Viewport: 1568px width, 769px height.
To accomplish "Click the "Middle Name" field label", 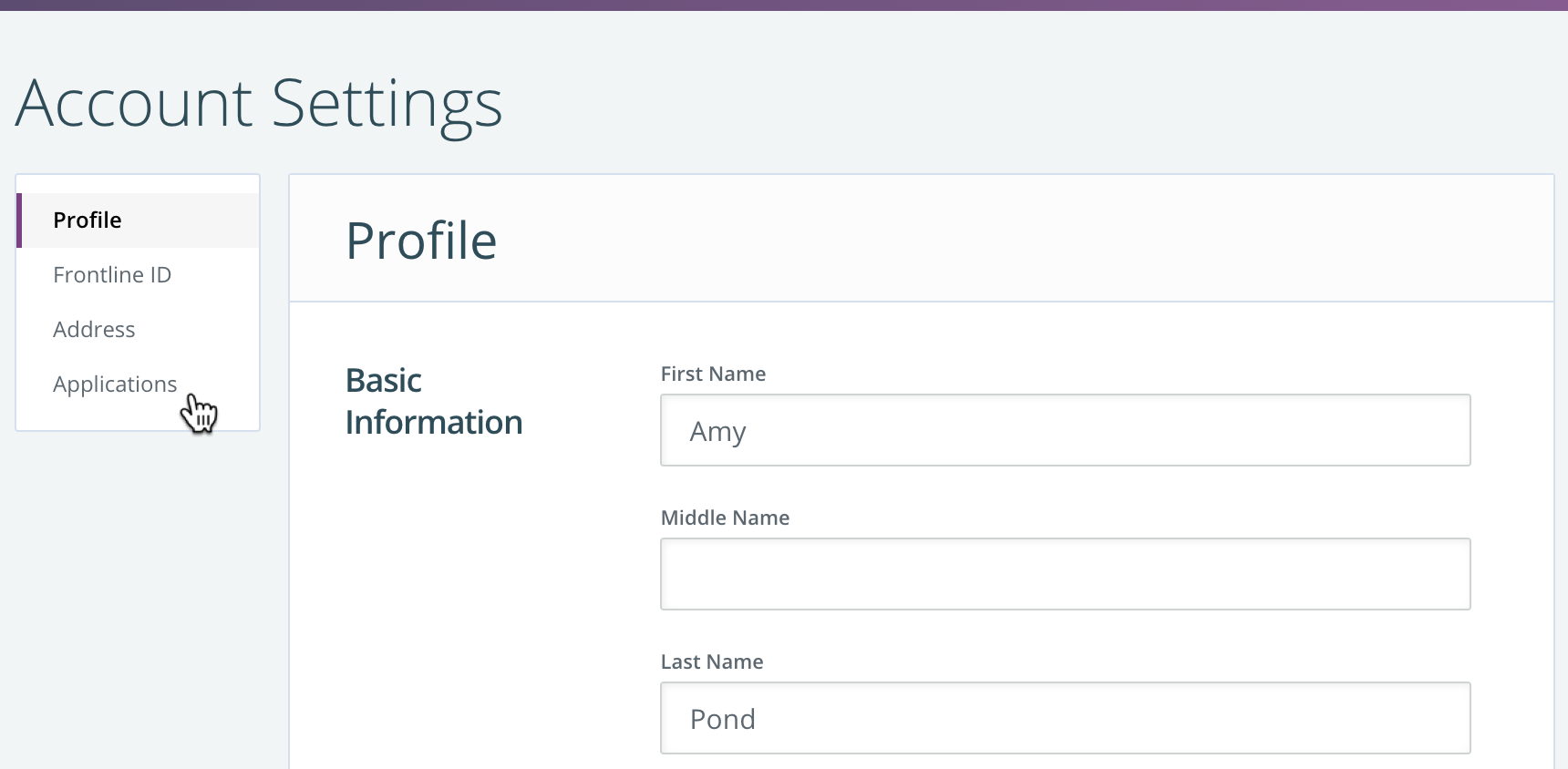I will click(x=725, y=518).
